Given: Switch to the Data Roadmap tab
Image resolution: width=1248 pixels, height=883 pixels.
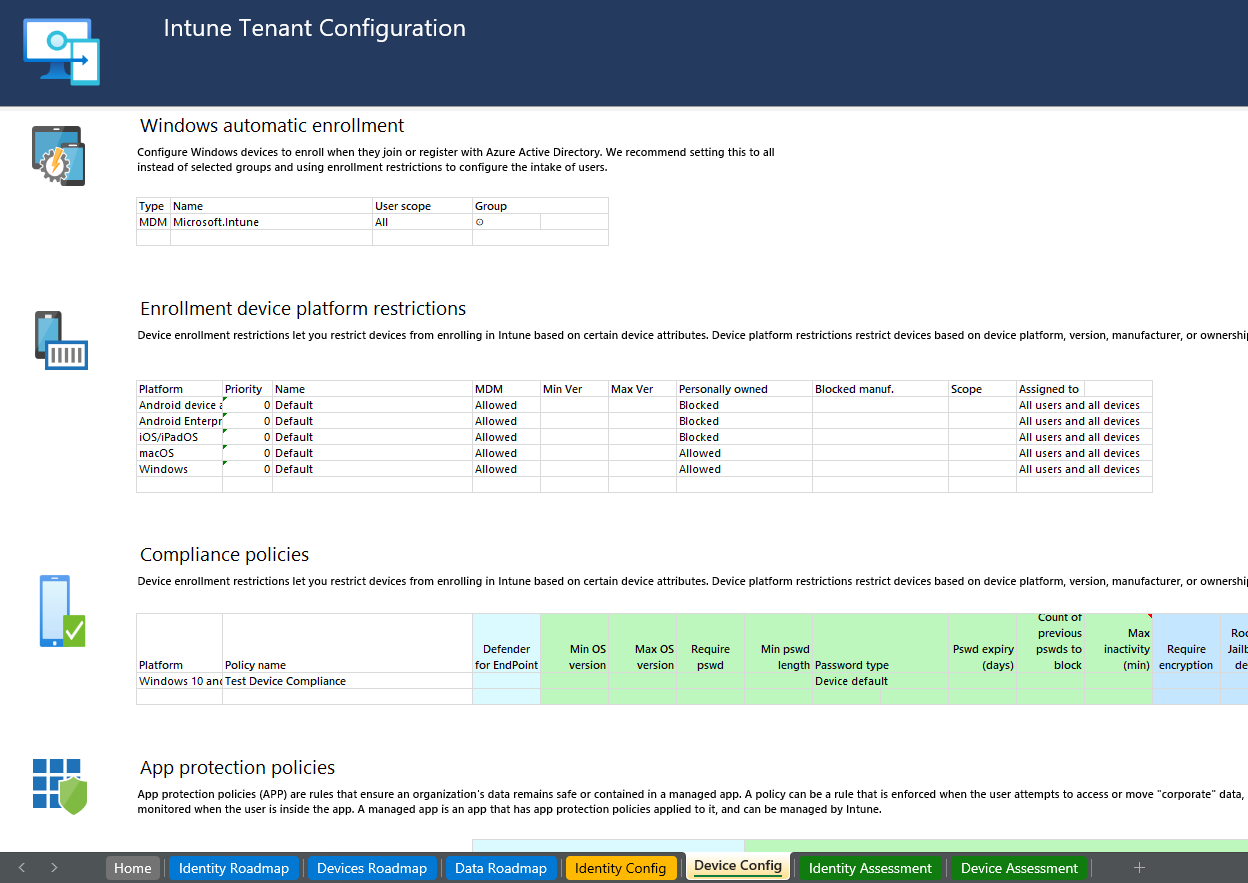Looking at the screenshot, I should click(x=501, y=867).
